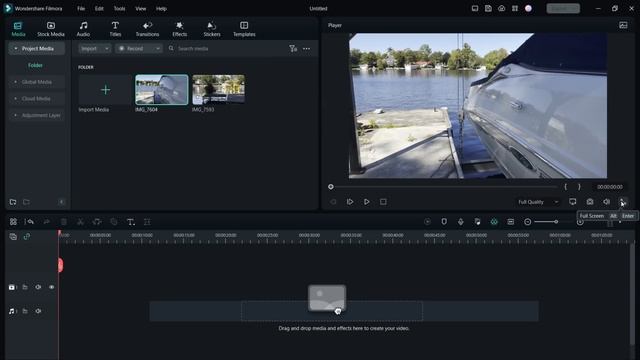Click the save project icon
Image resolution: width=640 pixels, height=360 pixels.
[488, 8]
